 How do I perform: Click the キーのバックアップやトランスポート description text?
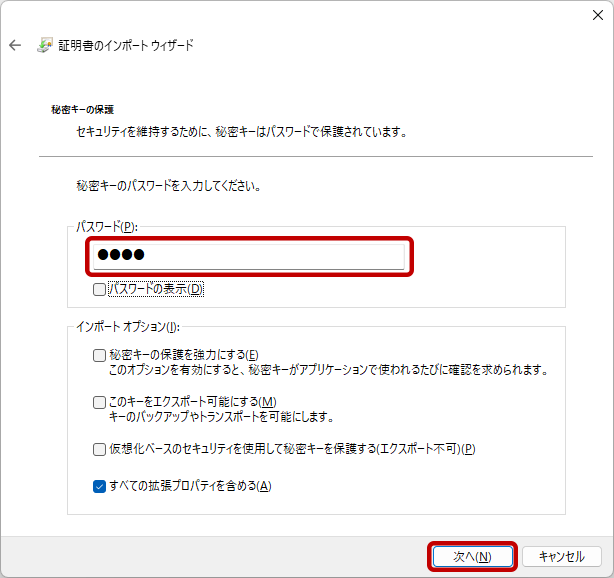(220, 417)
